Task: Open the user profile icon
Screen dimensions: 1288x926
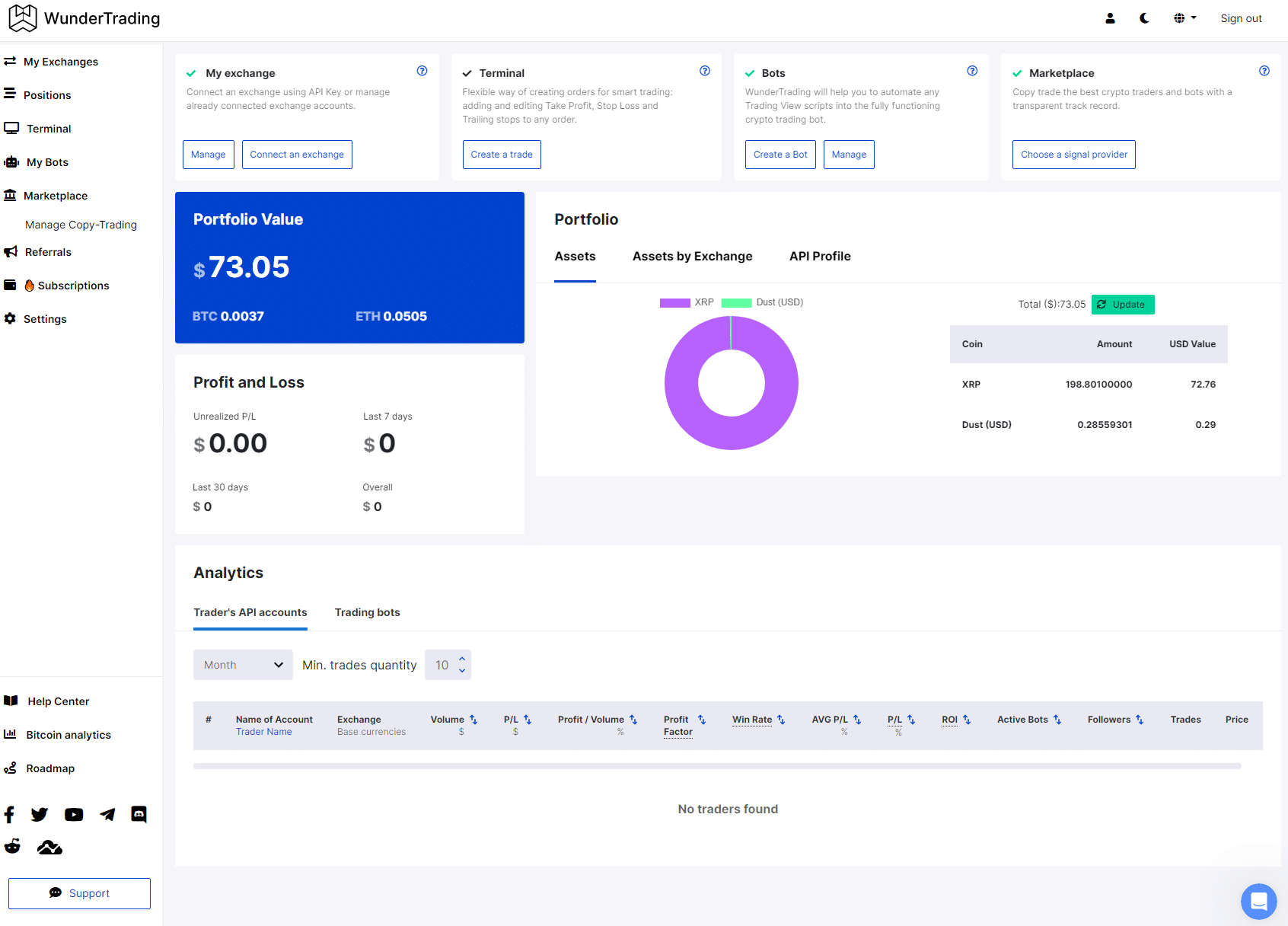Action: (1110, 18)
